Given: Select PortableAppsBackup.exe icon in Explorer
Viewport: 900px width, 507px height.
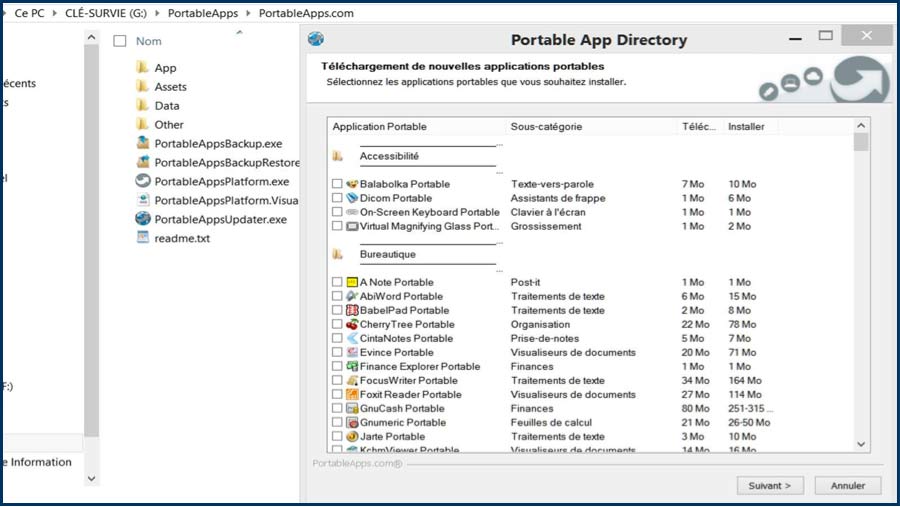Looking at the screenshot, I should (x=143, y=143).
